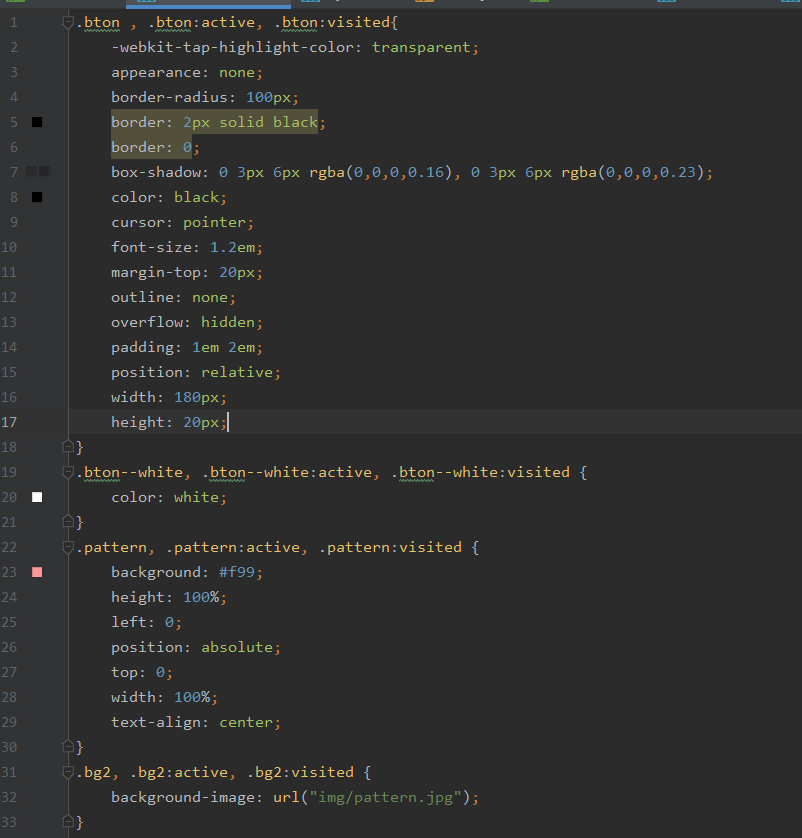Viewport: 802px width, 838px height.
Task: Click the black swatch beside color: black
Action: click(x=37, y=197)
